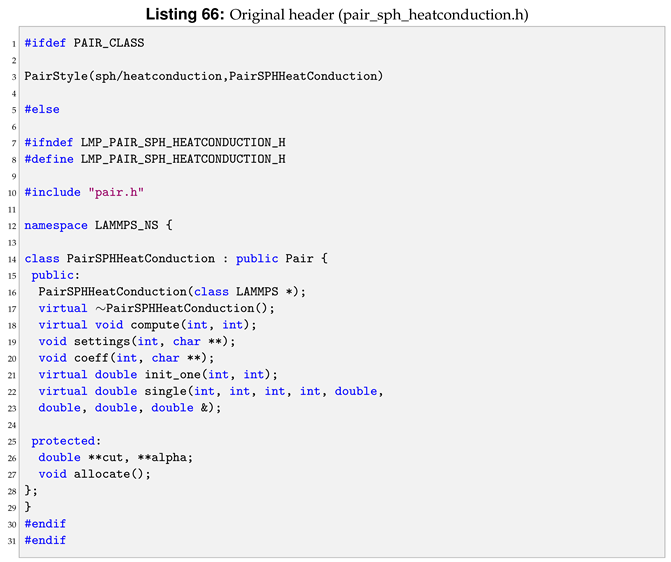Click the '};' class closing on line 28
The width and height of the screenshot is (671, 562).
tap(31, 491)
